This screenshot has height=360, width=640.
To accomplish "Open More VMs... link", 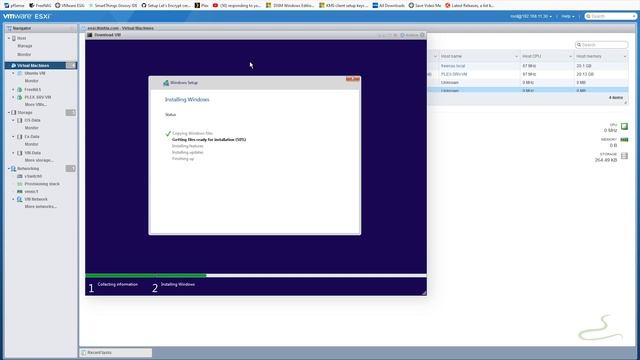I will coord(36,104).
